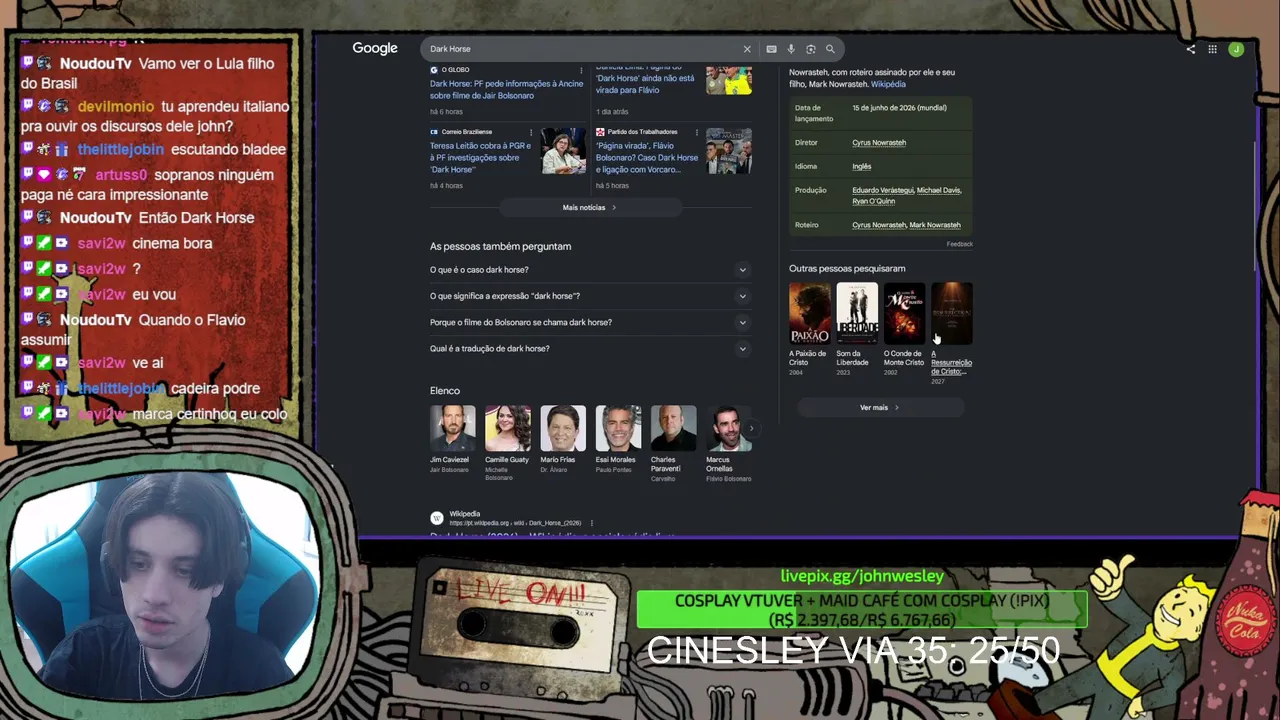Click the release date "15 de junho de 2026"
Viewport: 1280px width, 720px height.
click(x=899, y=108)
